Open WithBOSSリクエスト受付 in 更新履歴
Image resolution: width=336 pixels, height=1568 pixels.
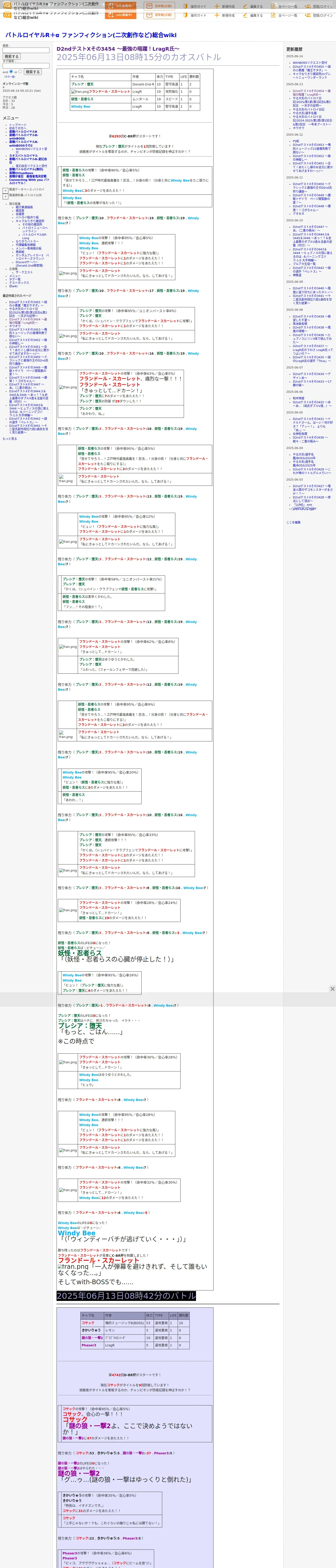(x=310, y=63)
